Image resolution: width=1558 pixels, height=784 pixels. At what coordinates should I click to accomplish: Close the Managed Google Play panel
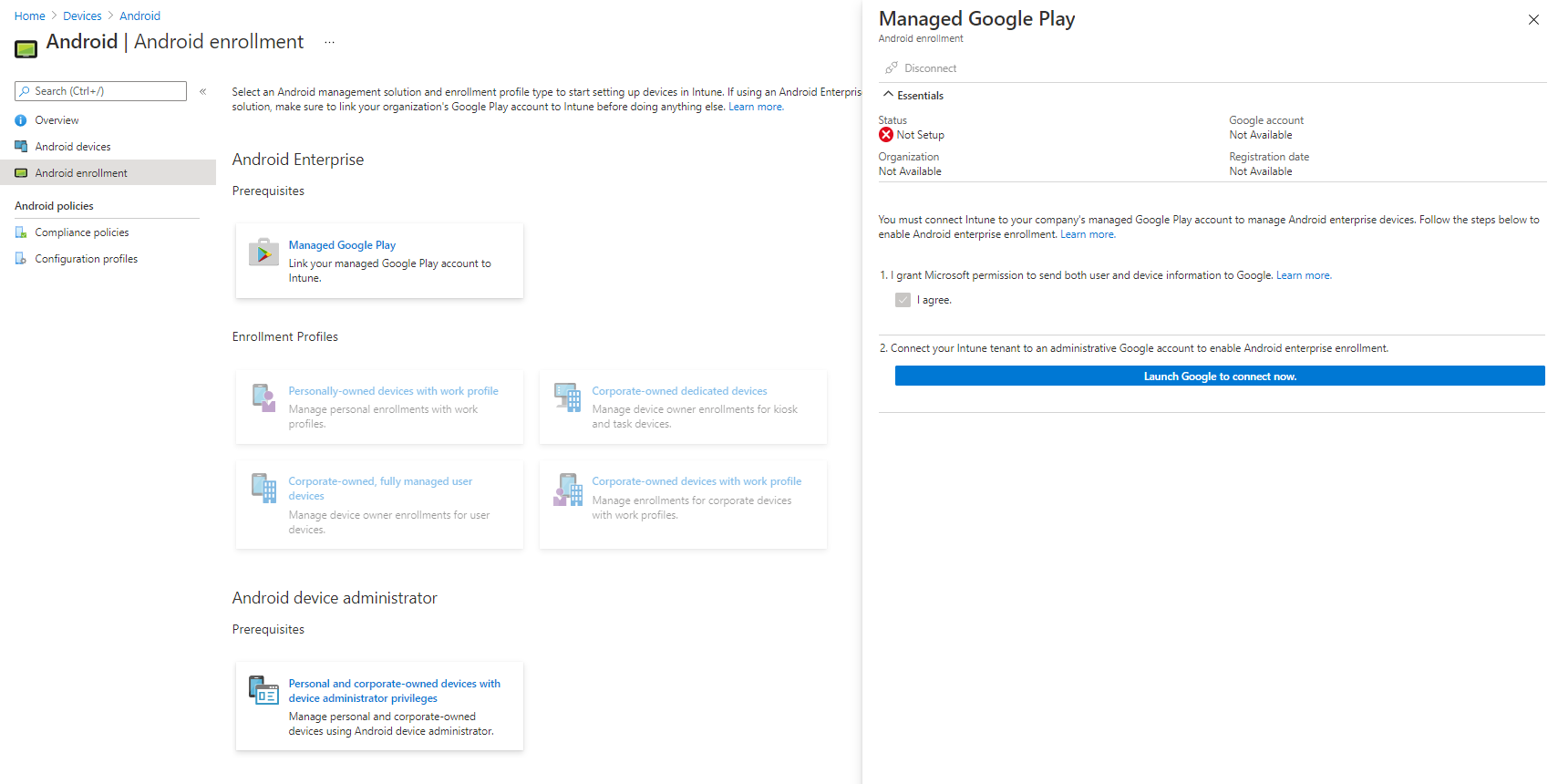click(1533, 20)
